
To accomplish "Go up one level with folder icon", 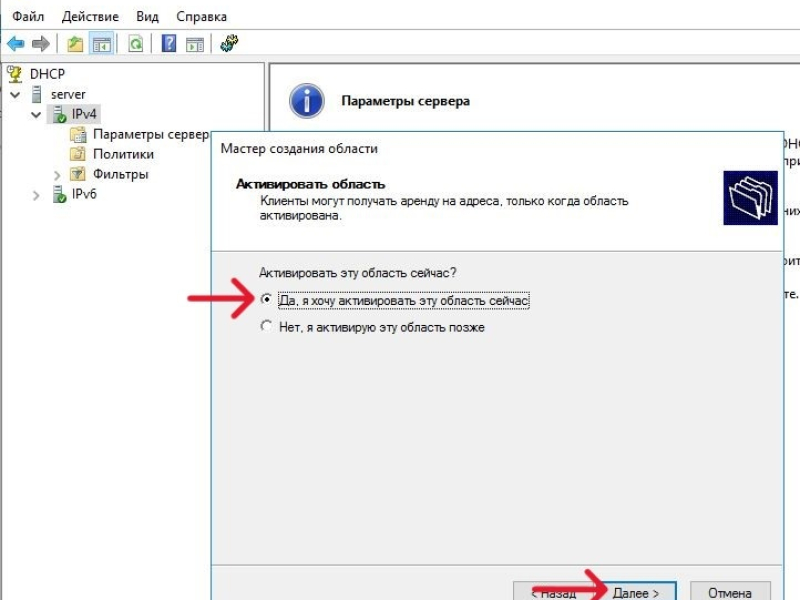I will [76, 44].
